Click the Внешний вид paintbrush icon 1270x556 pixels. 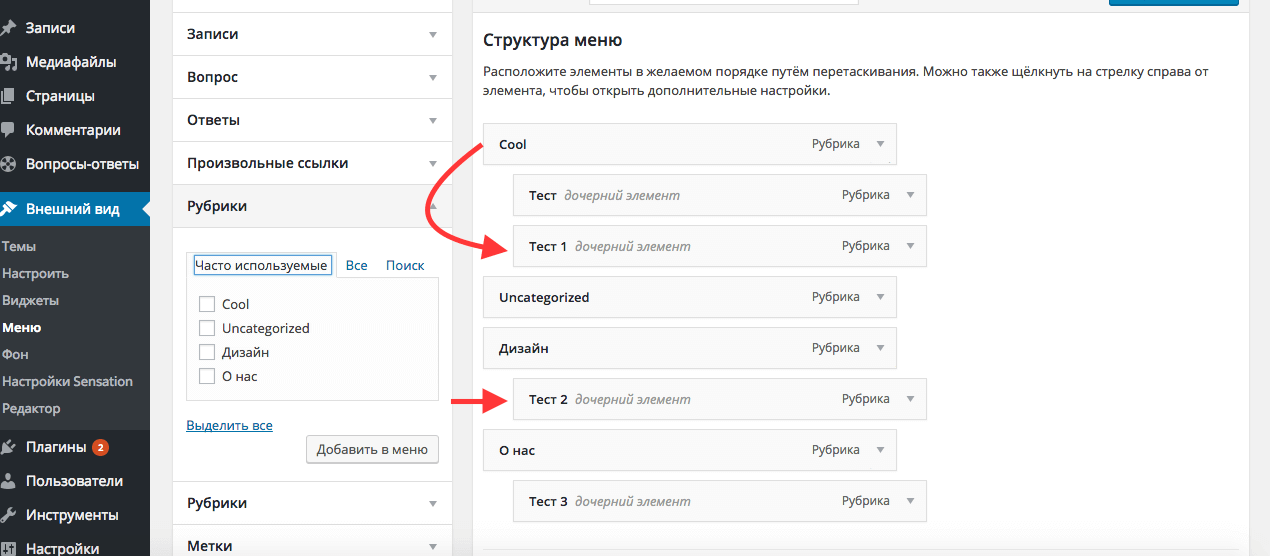tap(8, 209)
